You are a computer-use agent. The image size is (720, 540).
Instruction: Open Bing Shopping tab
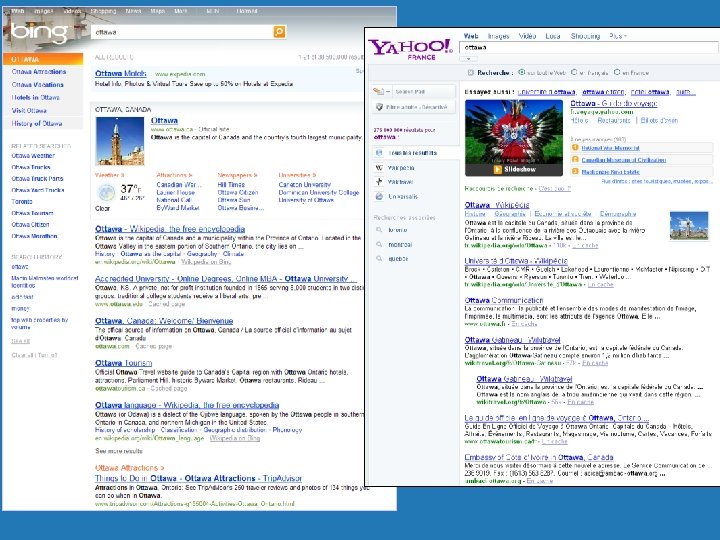pyautogui.click(x=103, y=11)
